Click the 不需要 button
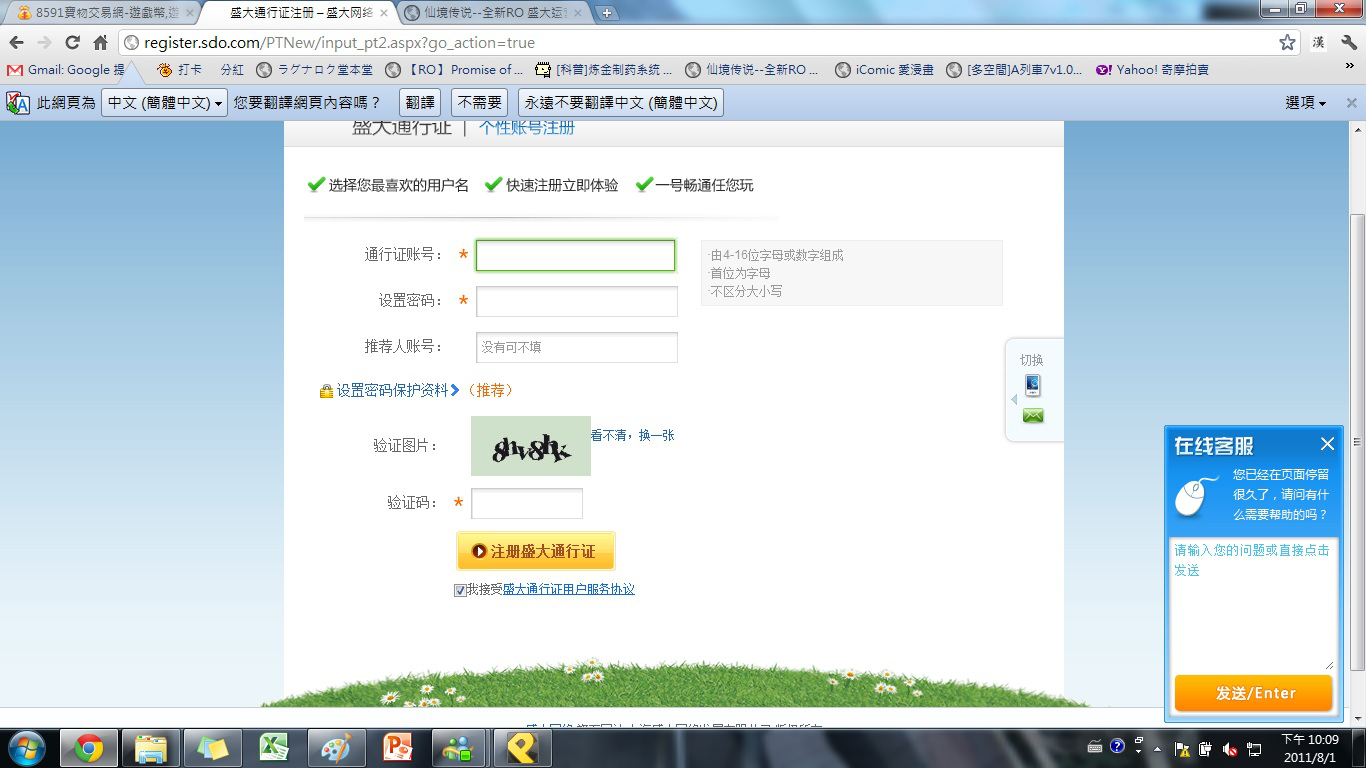 pyautogui.click(x=480, y=103)
